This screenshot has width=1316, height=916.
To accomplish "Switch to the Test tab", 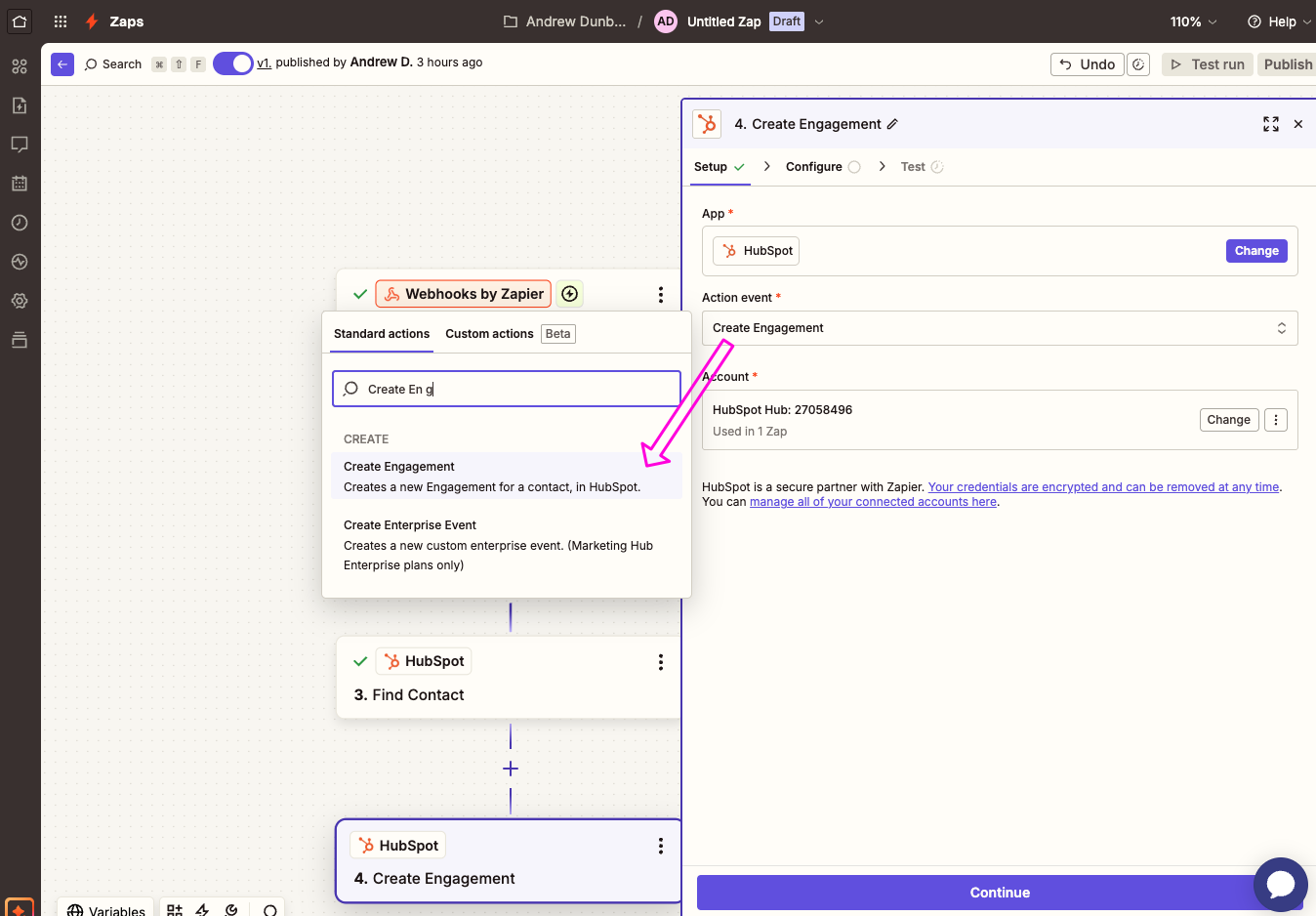I will [922, 167].
